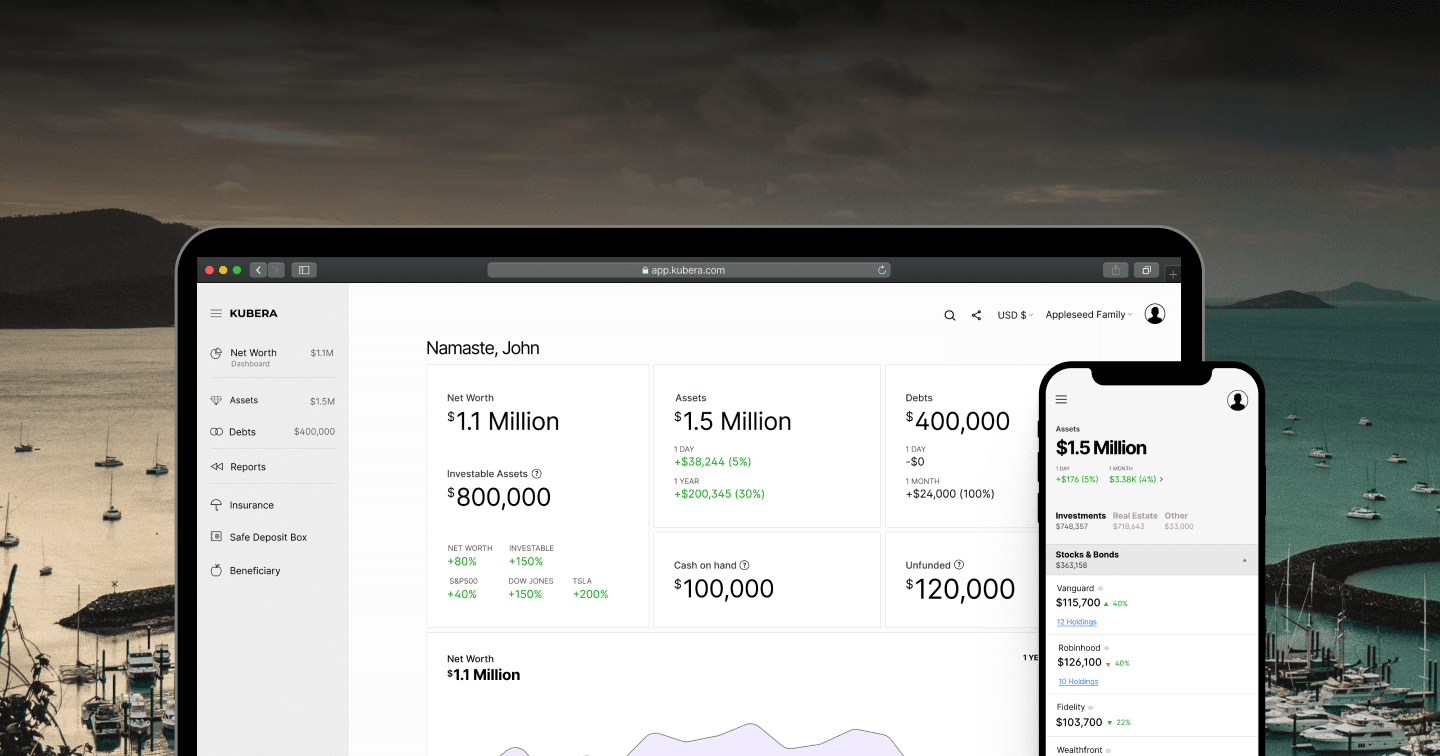Screen dimensions: 1440x756
Task: Click the browser sidebar toggle icon
Action: [304, 270]
